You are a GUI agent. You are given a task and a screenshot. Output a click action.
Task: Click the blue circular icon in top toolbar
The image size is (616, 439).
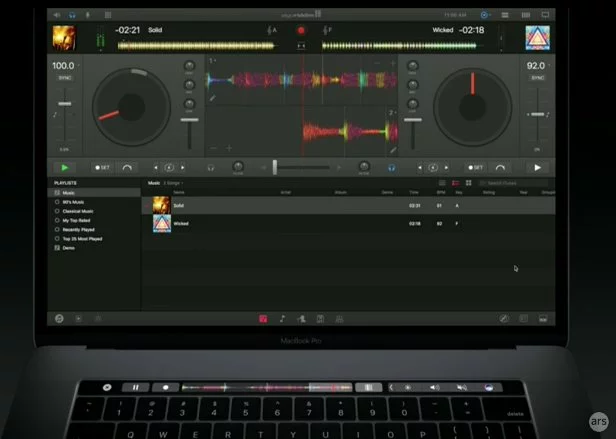click(x=484, y=15)
